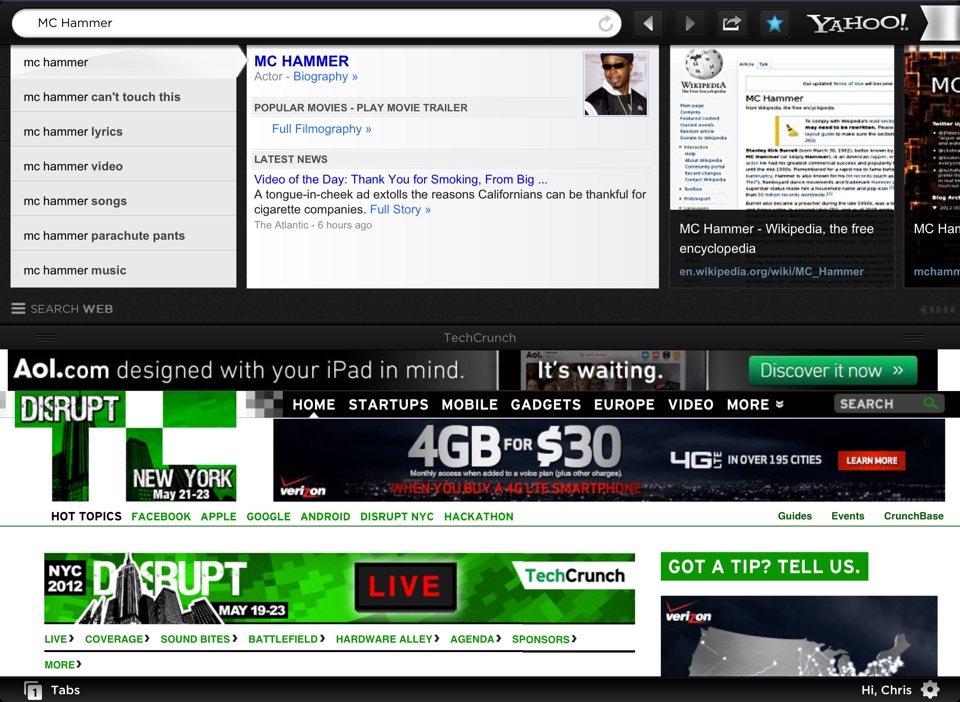Image resolution: width=960 pixels, height=702 pixels.
Task: Open VIDEO in TechCrunch navigation
Action: [x=691, y=405]
